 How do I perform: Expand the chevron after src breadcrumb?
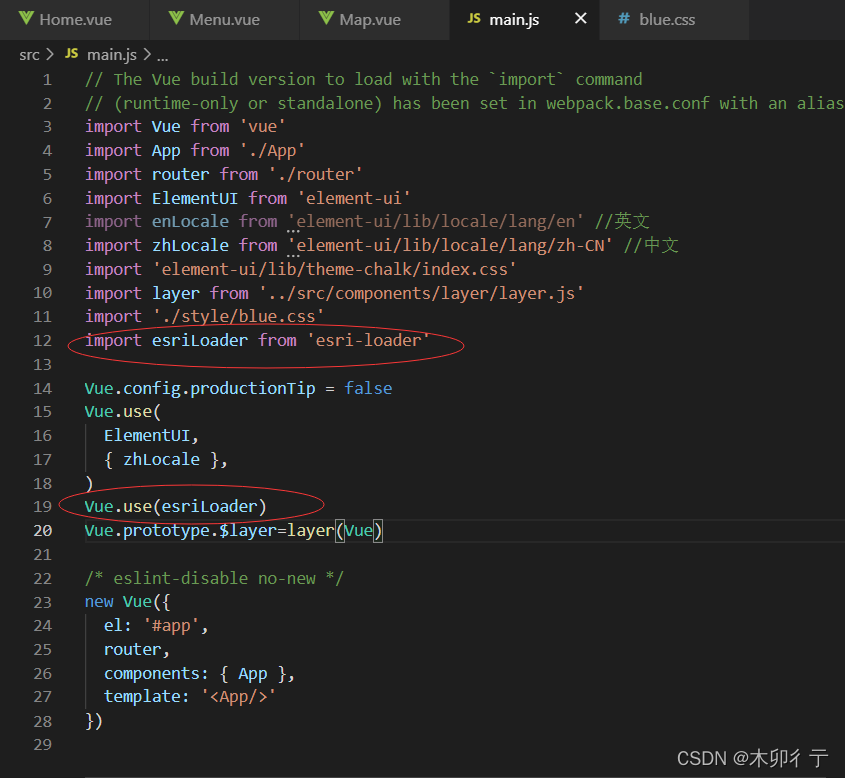[x=50, y=54]
